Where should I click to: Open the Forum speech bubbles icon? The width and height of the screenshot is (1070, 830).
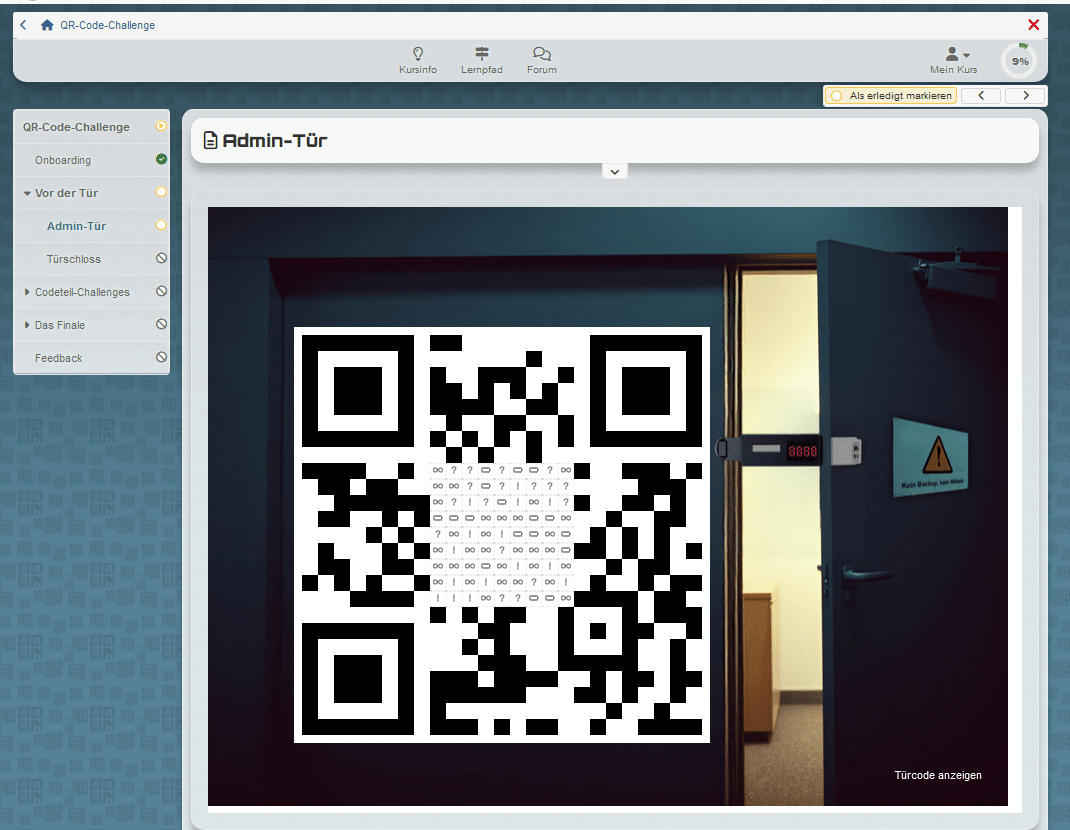[x=542, y=53]
